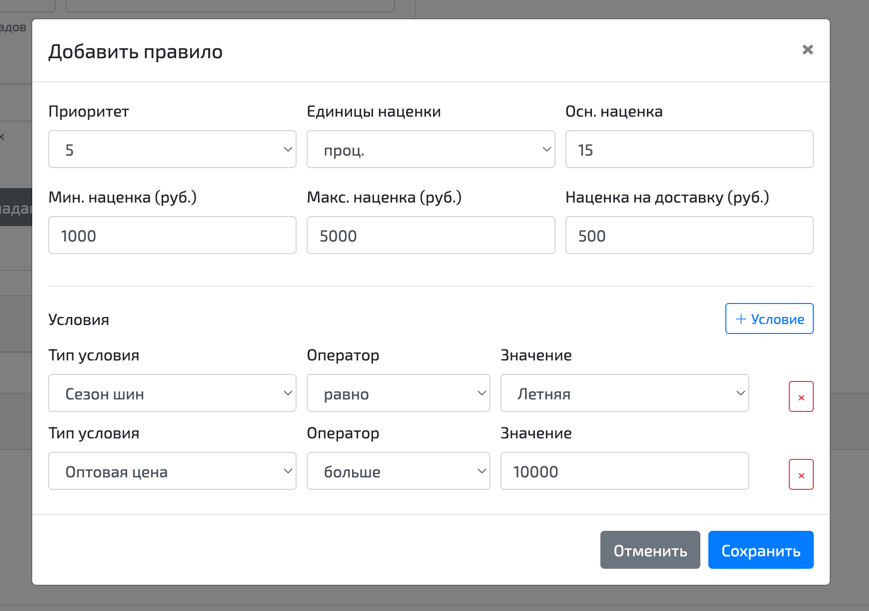869x611 pixels.
Task: Close the "Добавить правило" dialog
Action: click(x=808, y=47)
